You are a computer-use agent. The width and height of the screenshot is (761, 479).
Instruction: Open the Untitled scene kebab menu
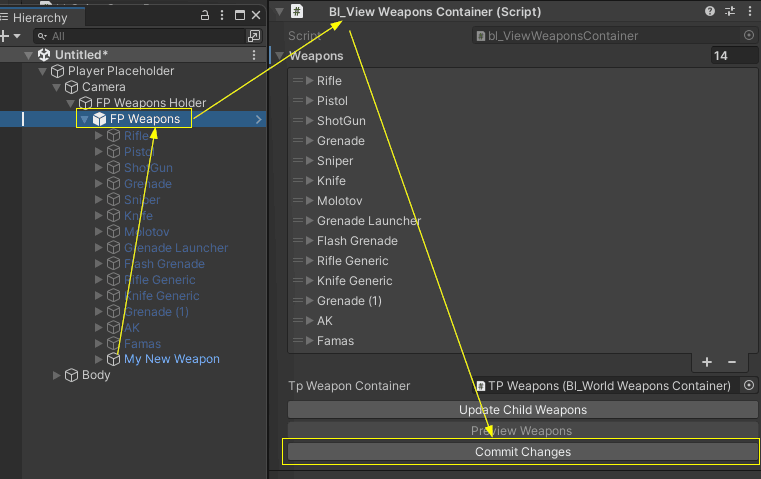pos(254,54)
